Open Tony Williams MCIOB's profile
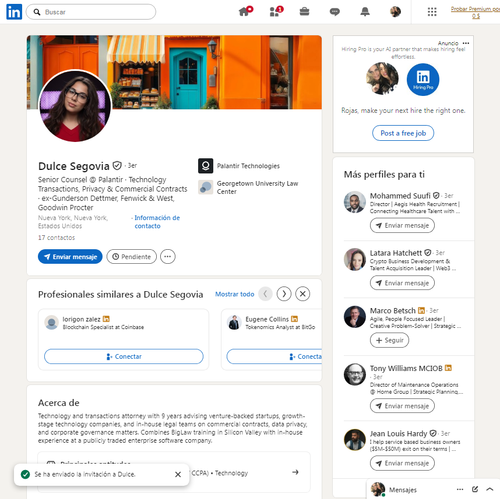Viewport: 500px width, 499px height. [x=406, y=368]
